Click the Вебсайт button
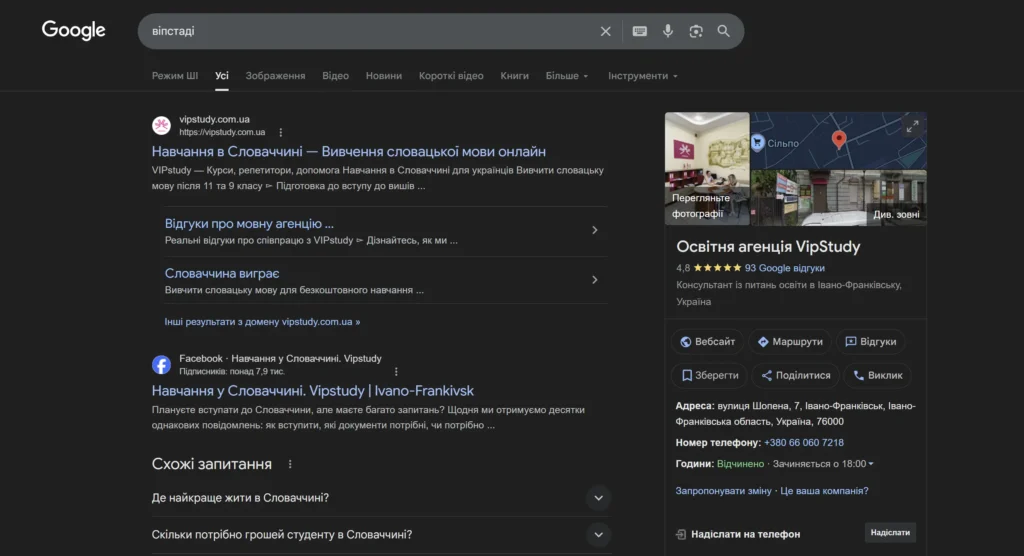 coord(707,342)
